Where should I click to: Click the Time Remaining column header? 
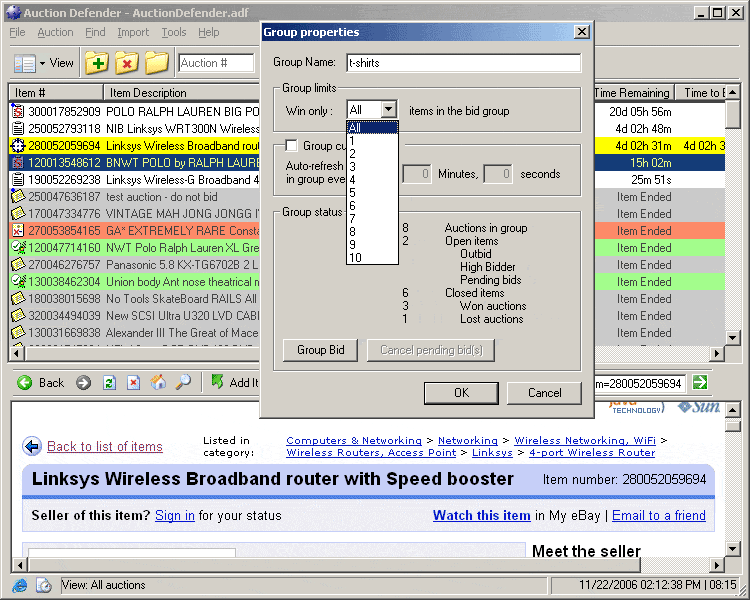[634, 92]
